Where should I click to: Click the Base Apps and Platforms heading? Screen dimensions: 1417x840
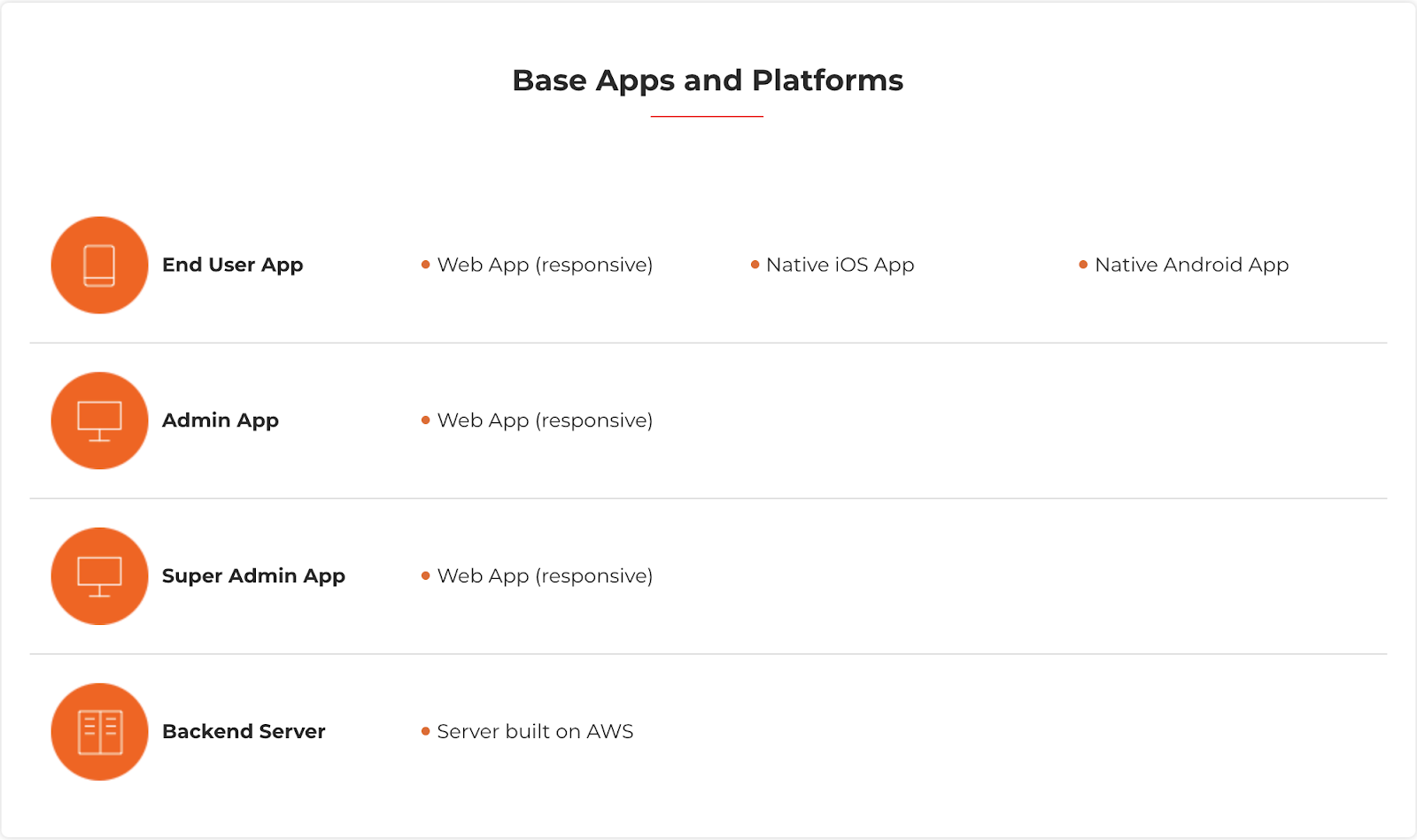point(708,81)
